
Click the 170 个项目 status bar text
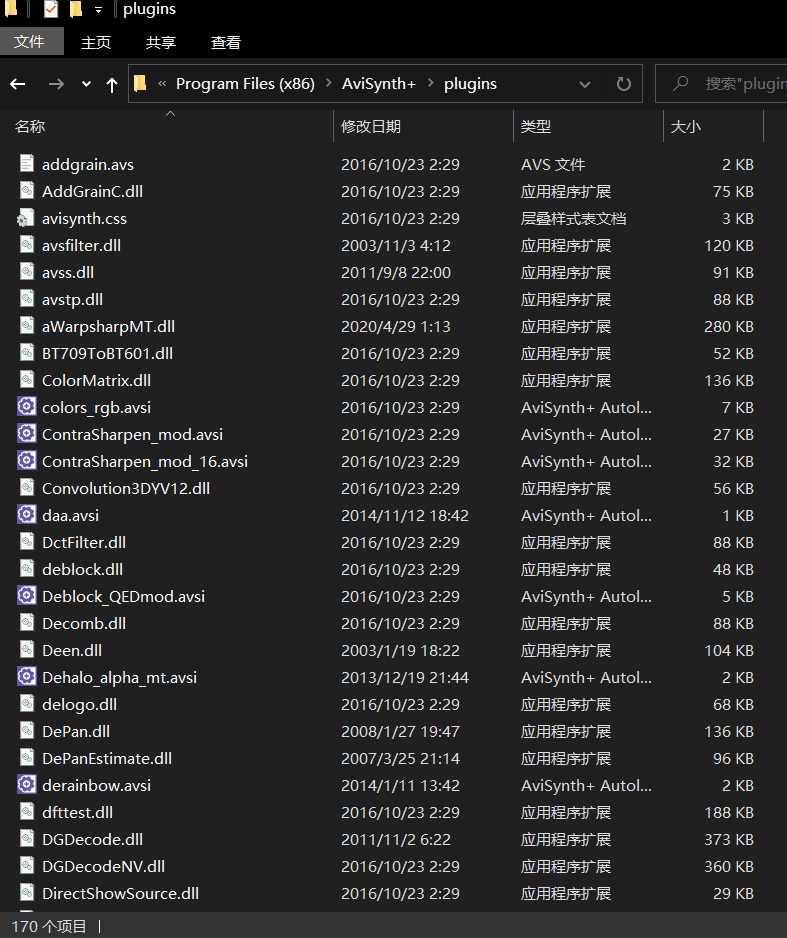(49, 926)
